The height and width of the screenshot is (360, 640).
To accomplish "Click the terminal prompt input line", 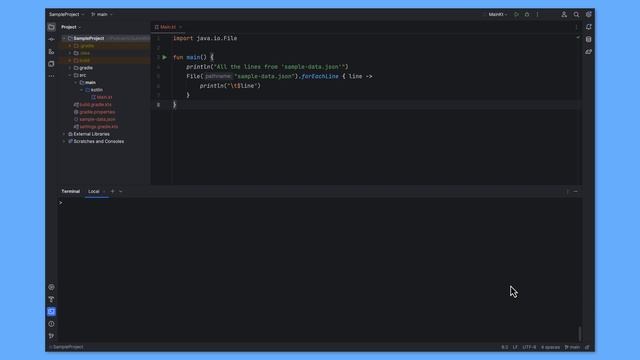I will coord(320,203).
